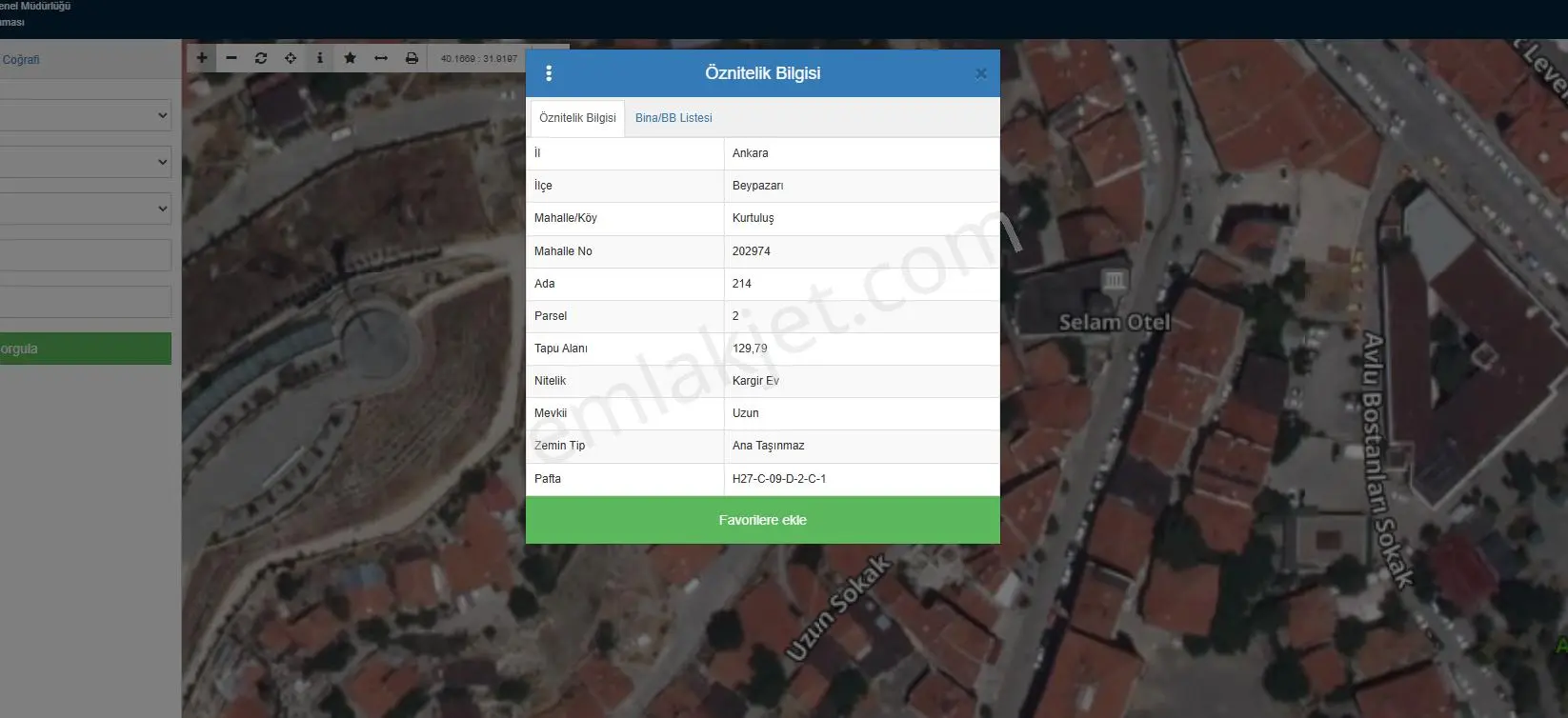Click the Mevkii label cell
Viewport: 1568px width, 718px height.
coord(625,413)
